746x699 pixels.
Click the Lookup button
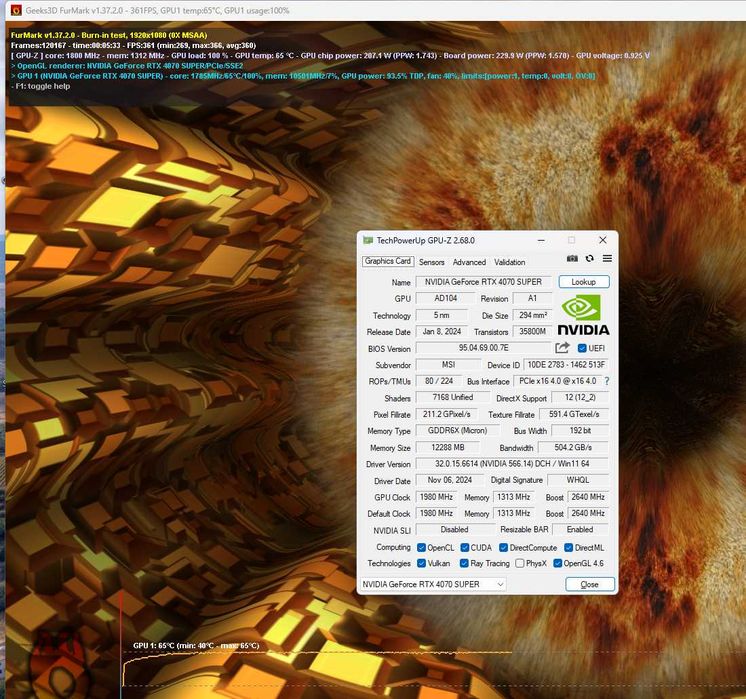[x=584, y=282]
